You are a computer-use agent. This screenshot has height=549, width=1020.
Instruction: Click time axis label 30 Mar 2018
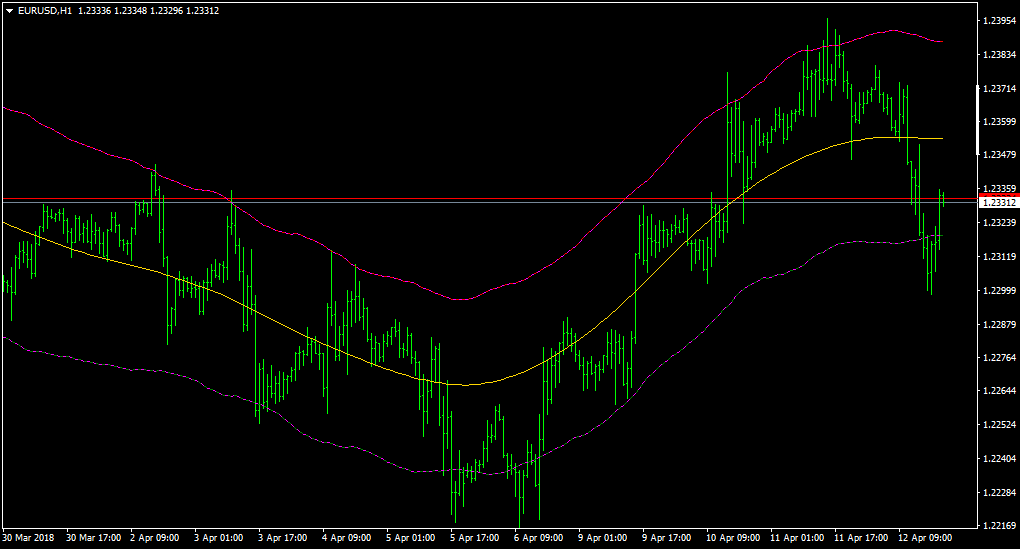pos(29,538)
